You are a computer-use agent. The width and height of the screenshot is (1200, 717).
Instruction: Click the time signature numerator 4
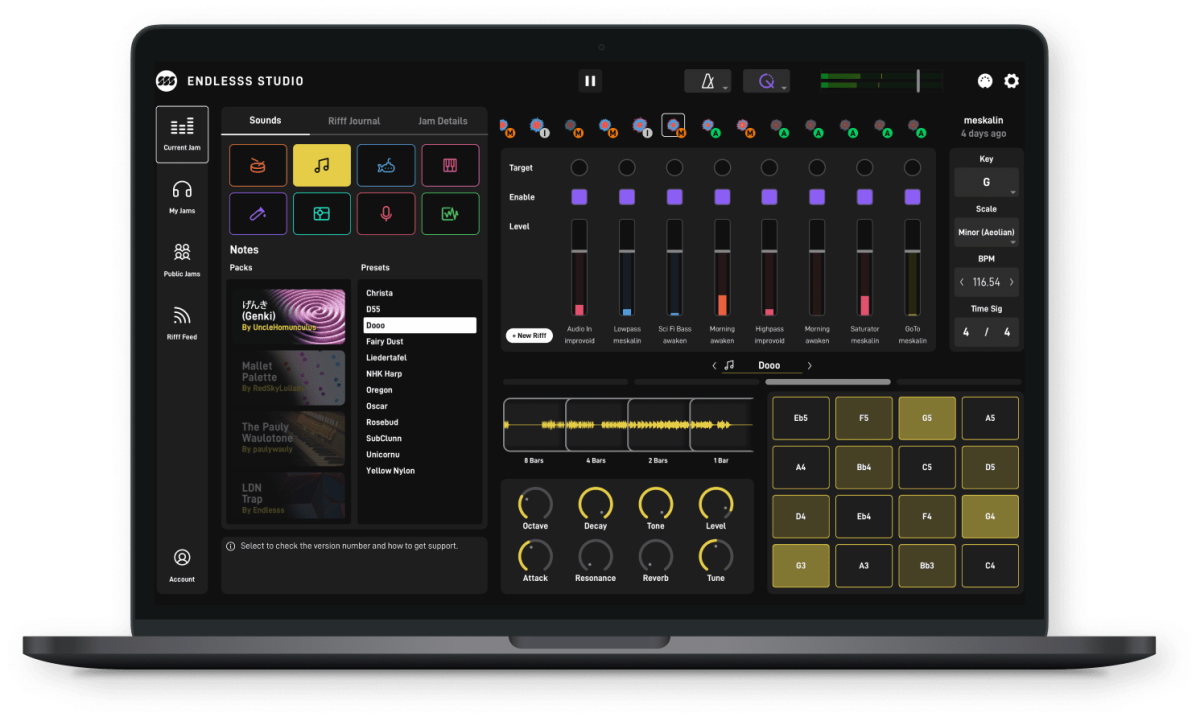[x=966, y=332]
